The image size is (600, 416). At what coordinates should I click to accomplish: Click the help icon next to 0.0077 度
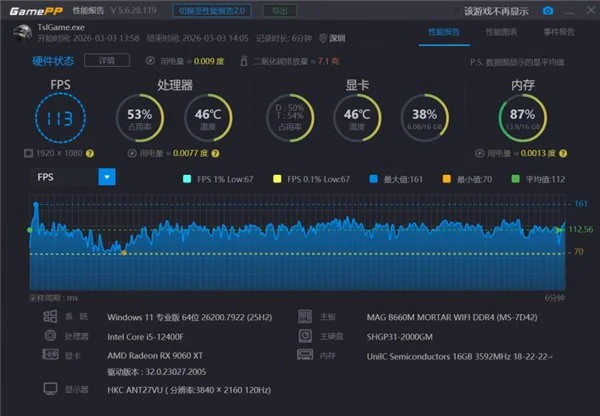click(x=215, y=153)
